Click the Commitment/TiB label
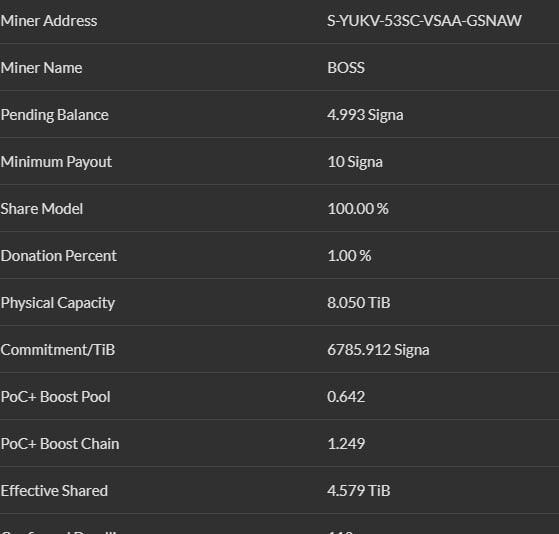Image resolution: width=559 pixels, height=534 pixels. tap(58, 350)
